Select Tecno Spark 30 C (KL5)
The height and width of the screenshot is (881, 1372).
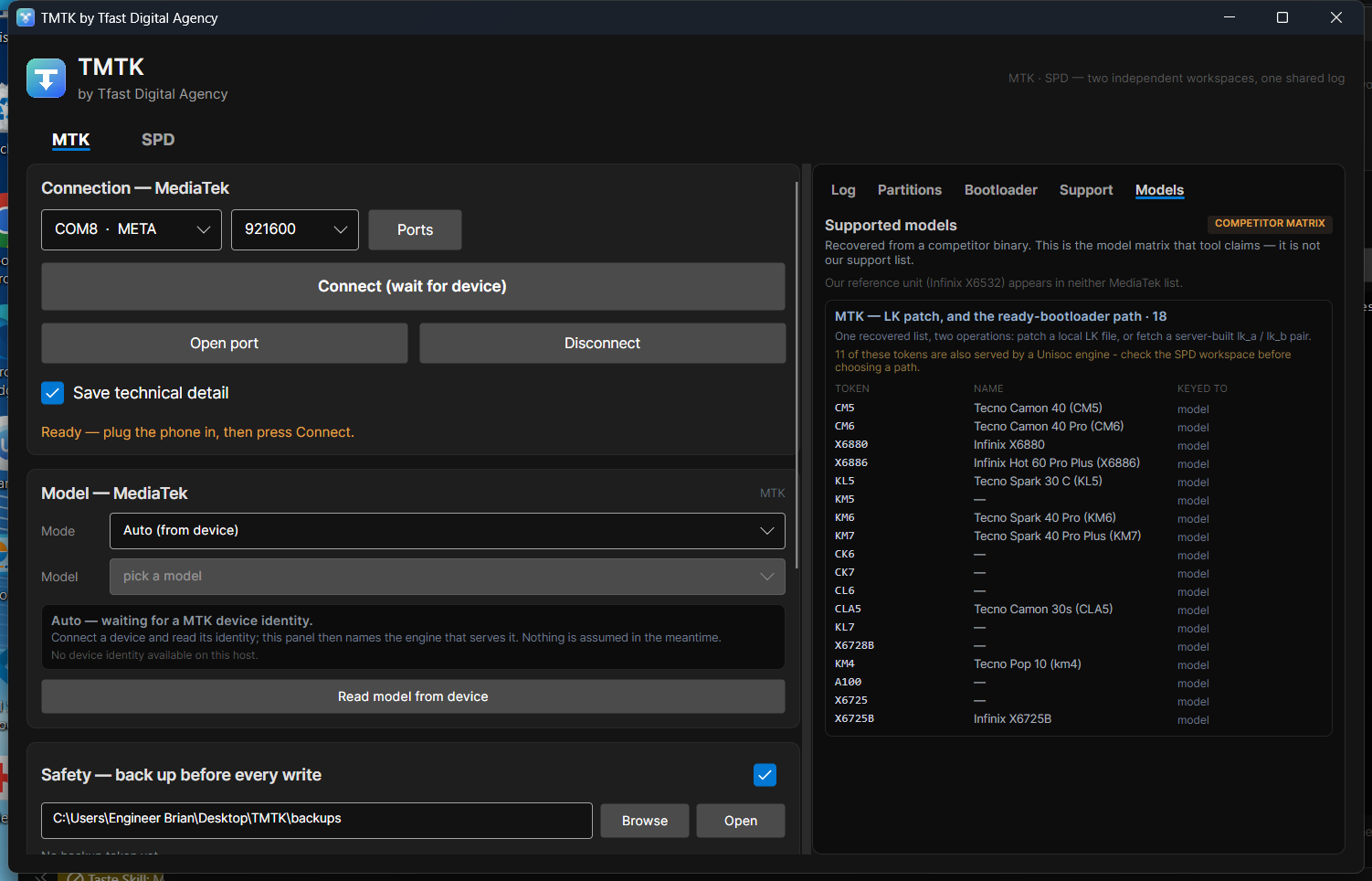click(1038, 482)
